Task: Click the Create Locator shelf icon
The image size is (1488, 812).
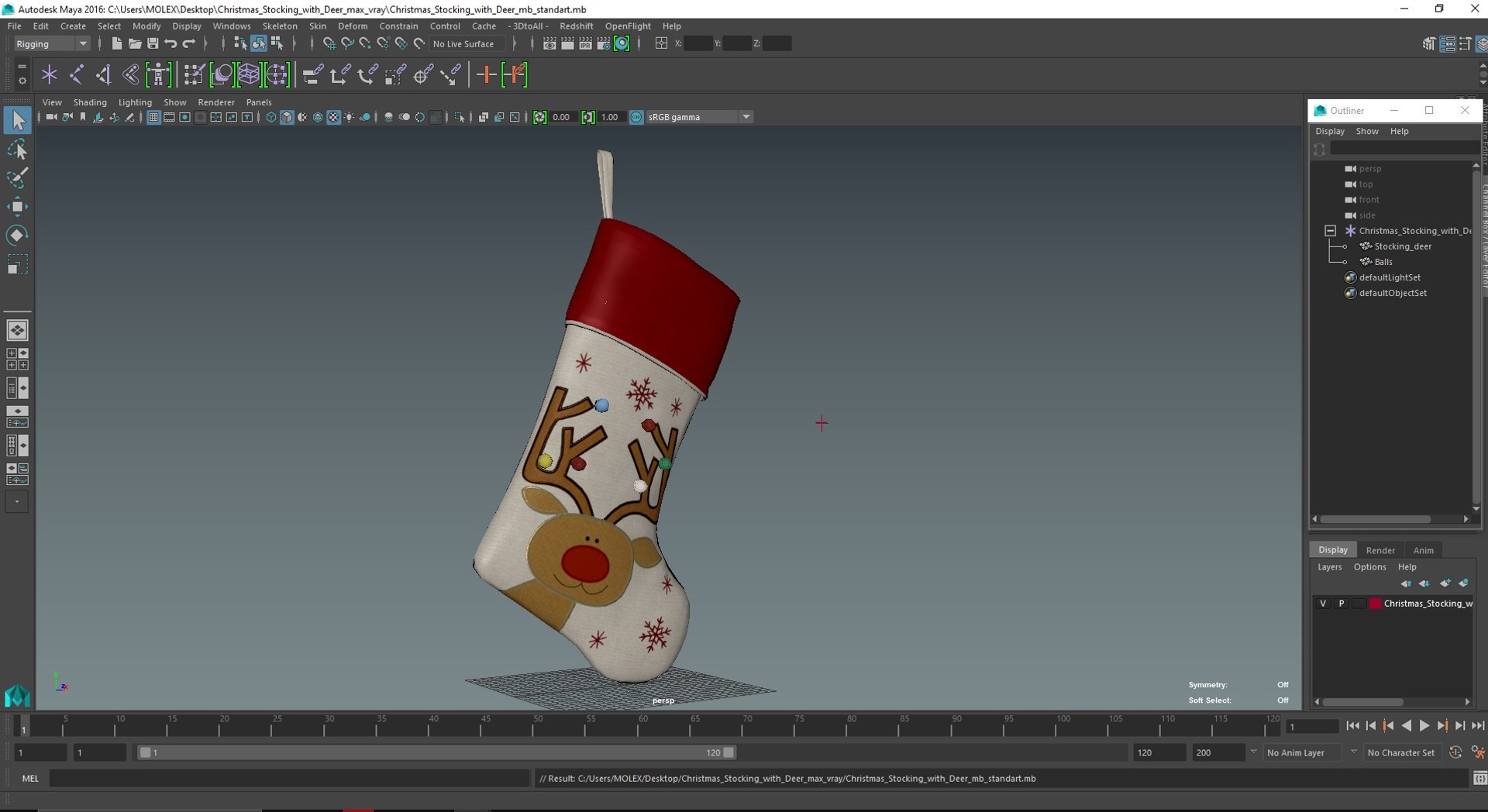Action: pos(49,74)
